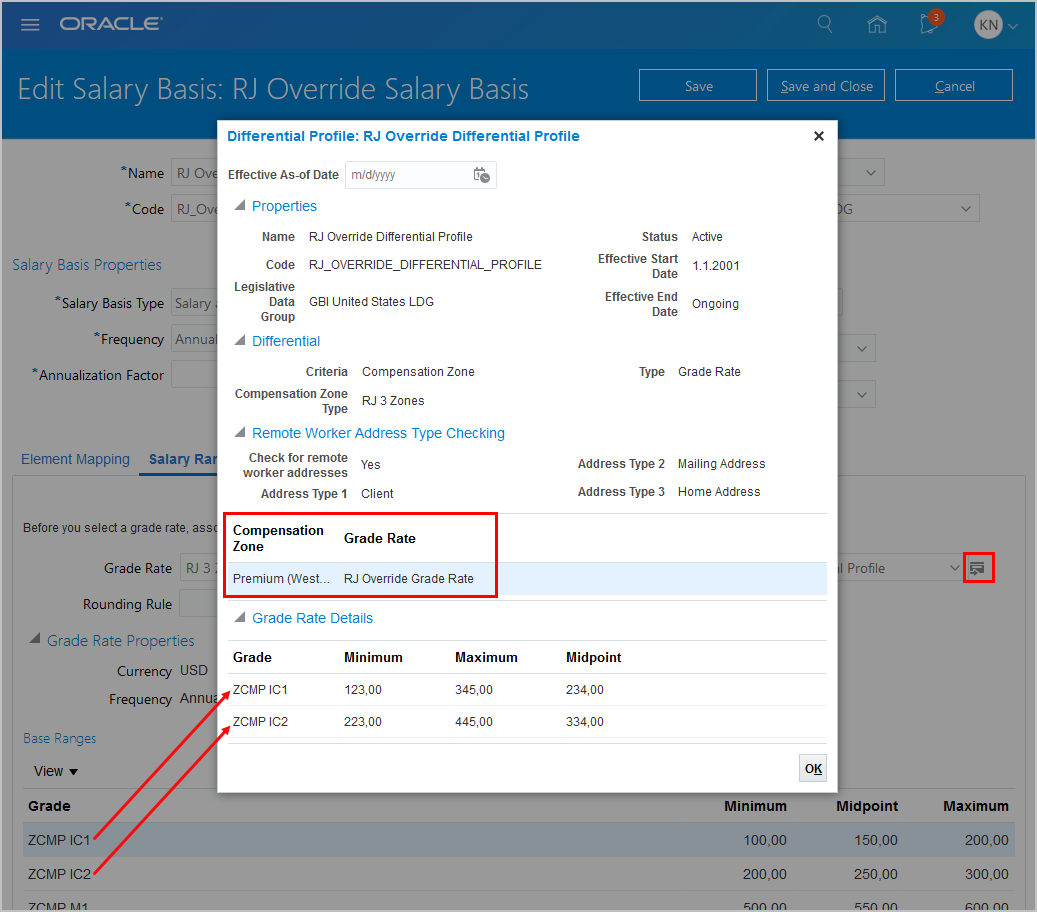Click the Save button
The image size is (1037, 912).
click(698, 86)
